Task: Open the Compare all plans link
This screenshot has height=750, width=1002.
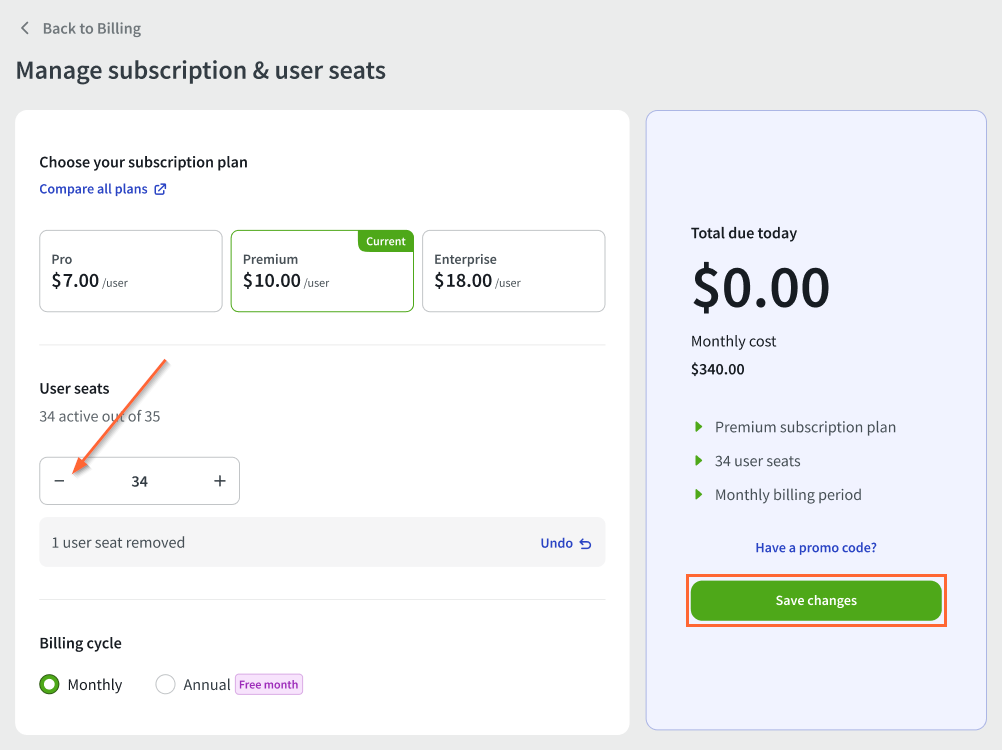Action: 93,189
